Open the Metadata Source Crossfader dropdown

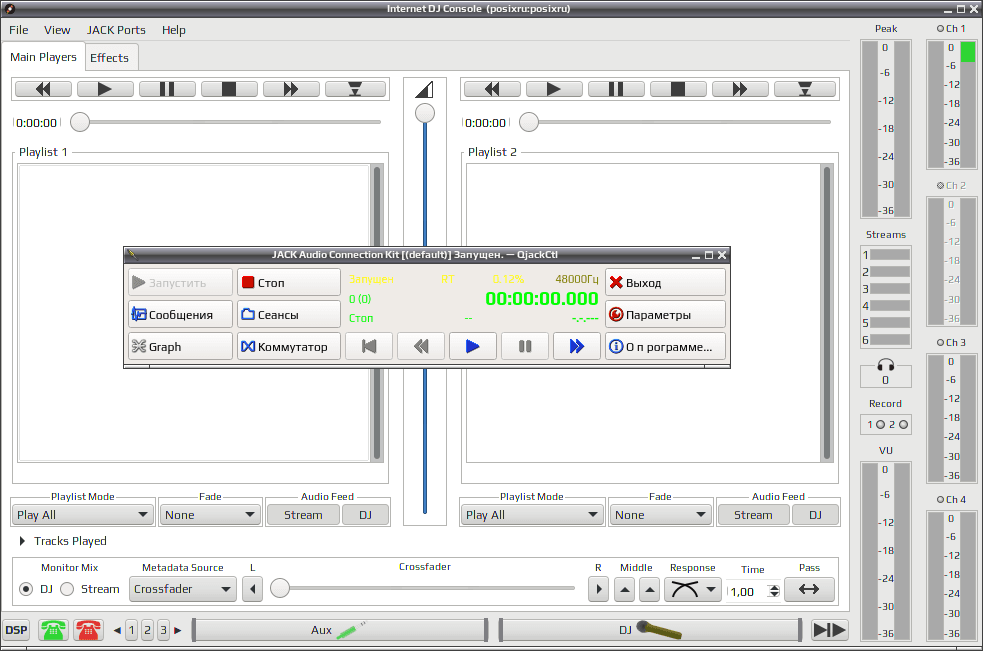click(182, 590)
